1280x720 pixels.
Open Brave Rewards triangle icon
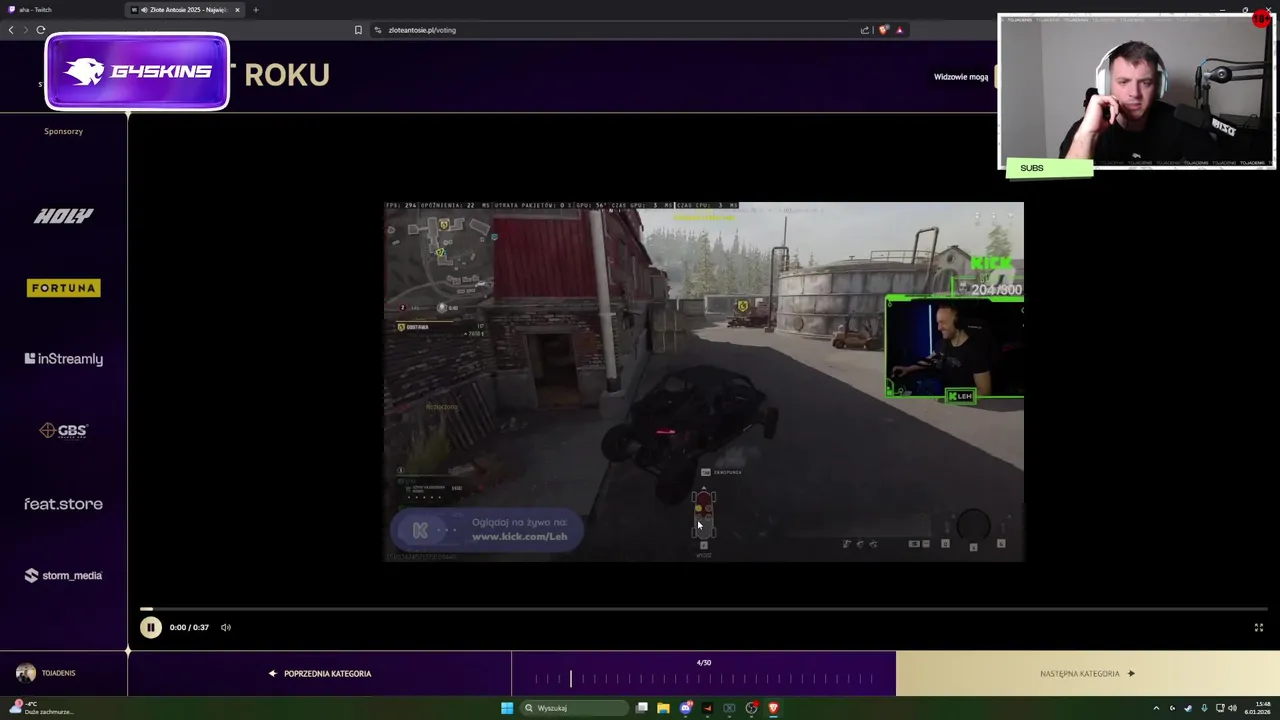click(899, 30)
